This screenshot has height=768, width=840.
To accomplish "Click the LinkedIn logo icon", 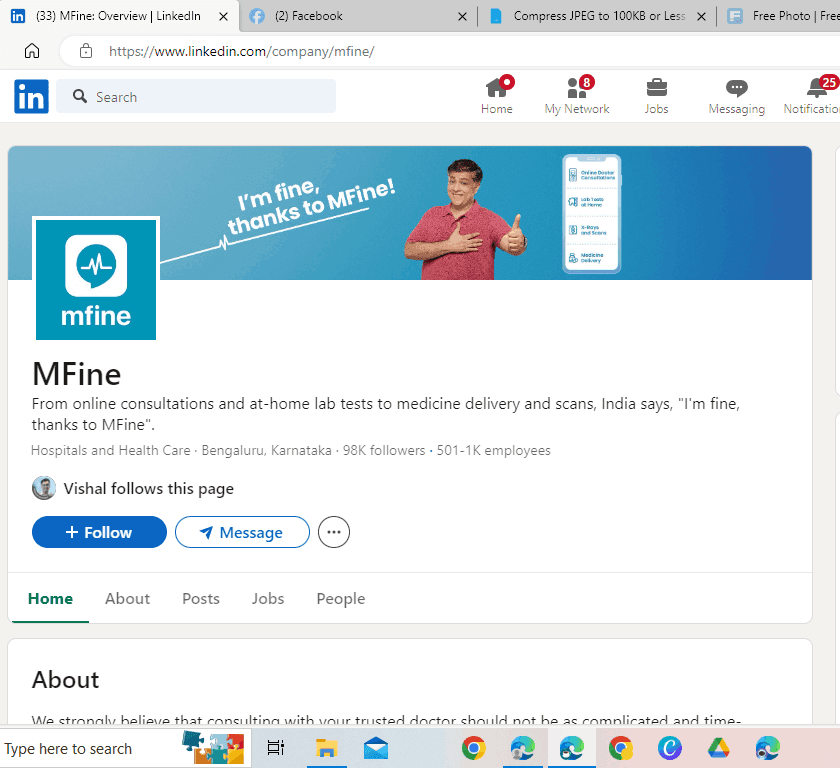I will pos(31,97).
